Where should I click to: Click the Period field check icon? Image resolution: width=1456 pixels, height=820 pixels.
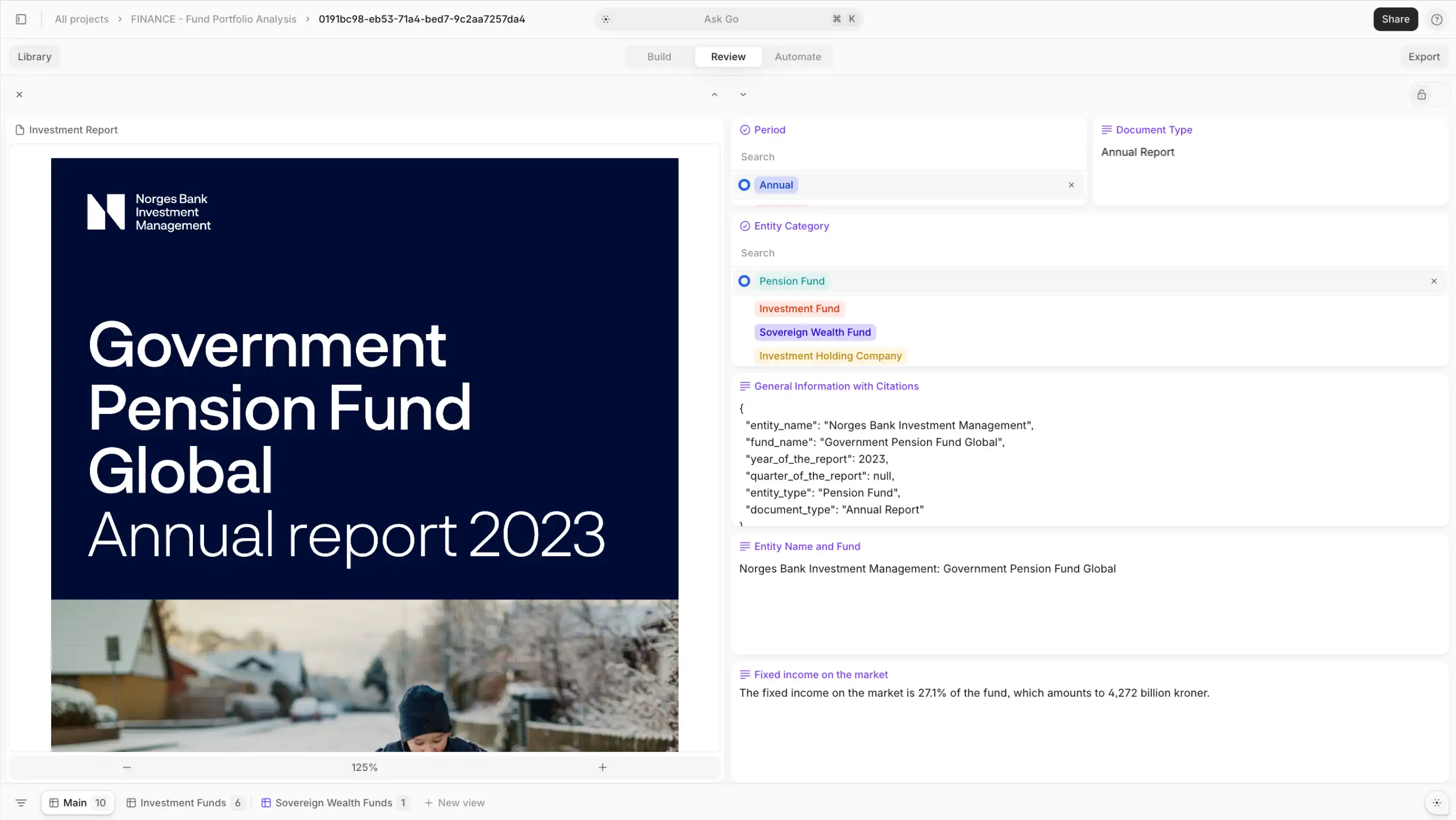point(744,130)
